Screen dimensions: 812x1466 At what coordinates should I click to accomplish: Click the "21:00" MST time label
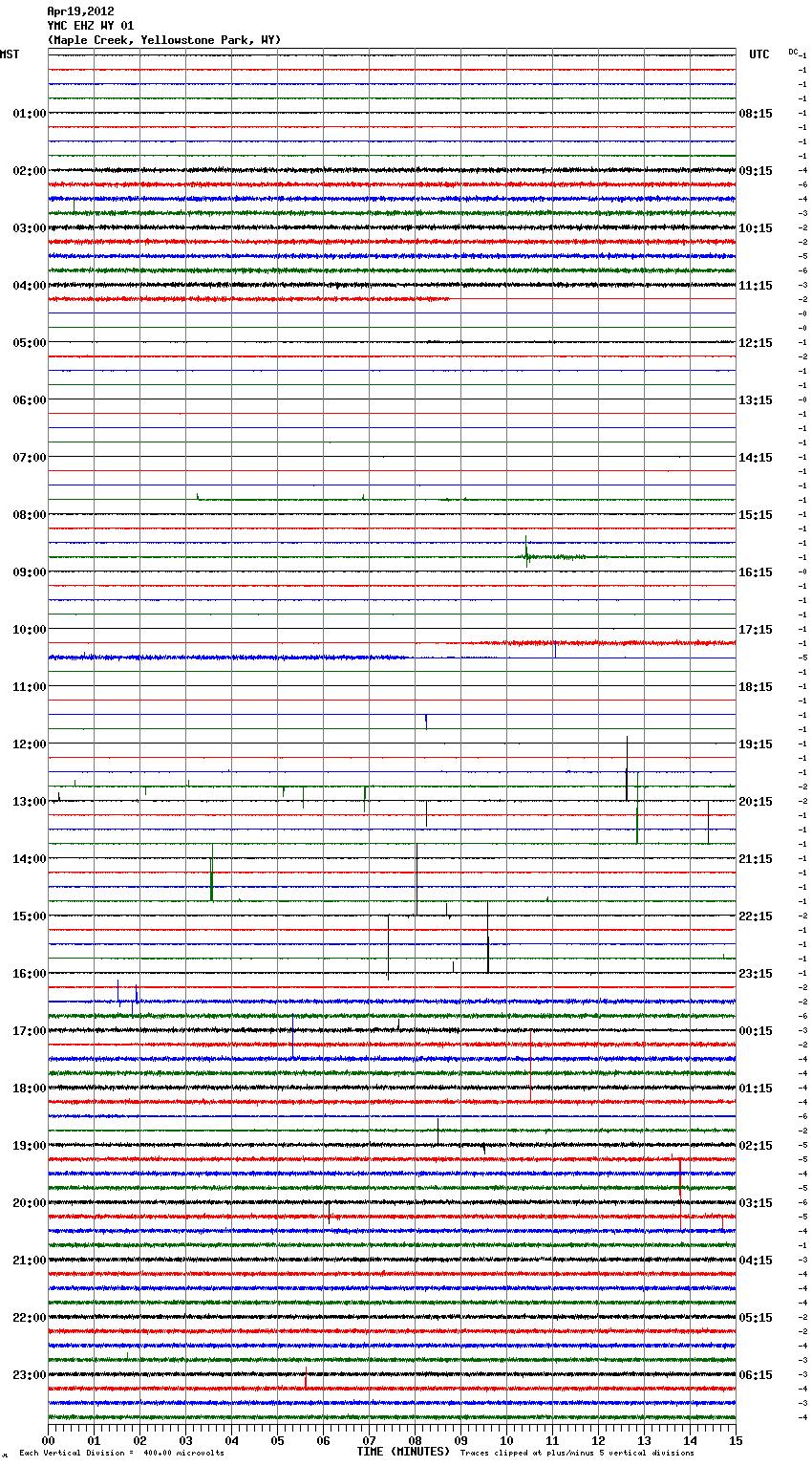(30, 1261)
